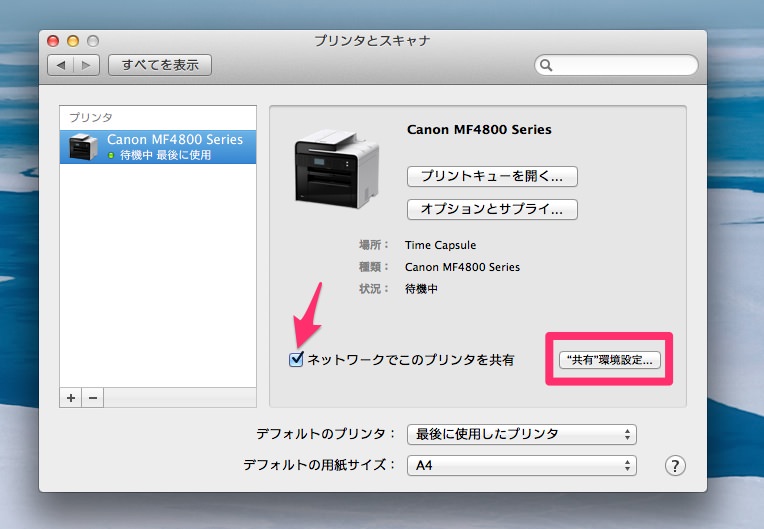Toggle ネットワークでこのプリンタを共有 checkbox
764x529 pixels.
[296, 359]
